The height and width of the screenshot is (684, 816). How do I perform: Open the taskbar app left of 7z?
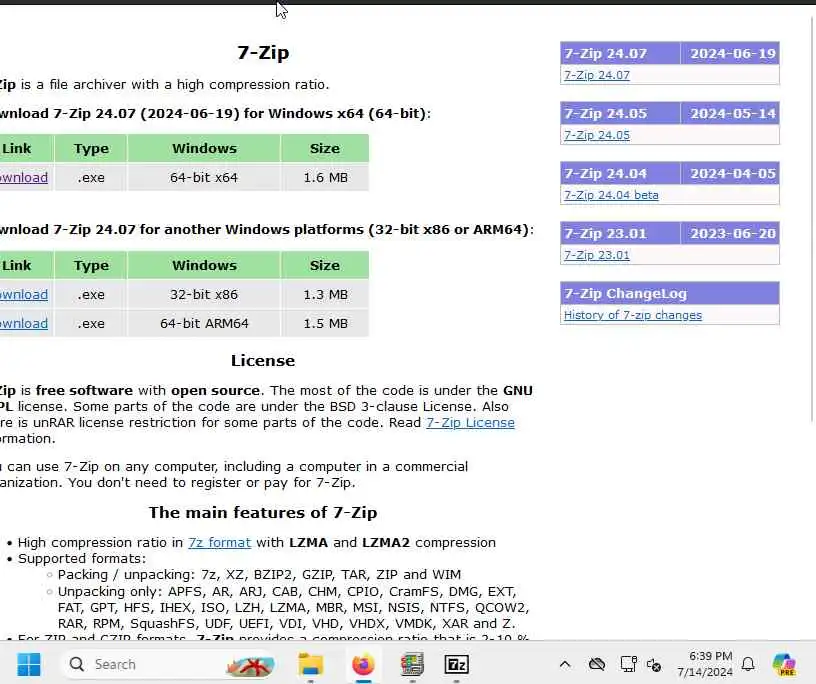[x=412, y=664]
